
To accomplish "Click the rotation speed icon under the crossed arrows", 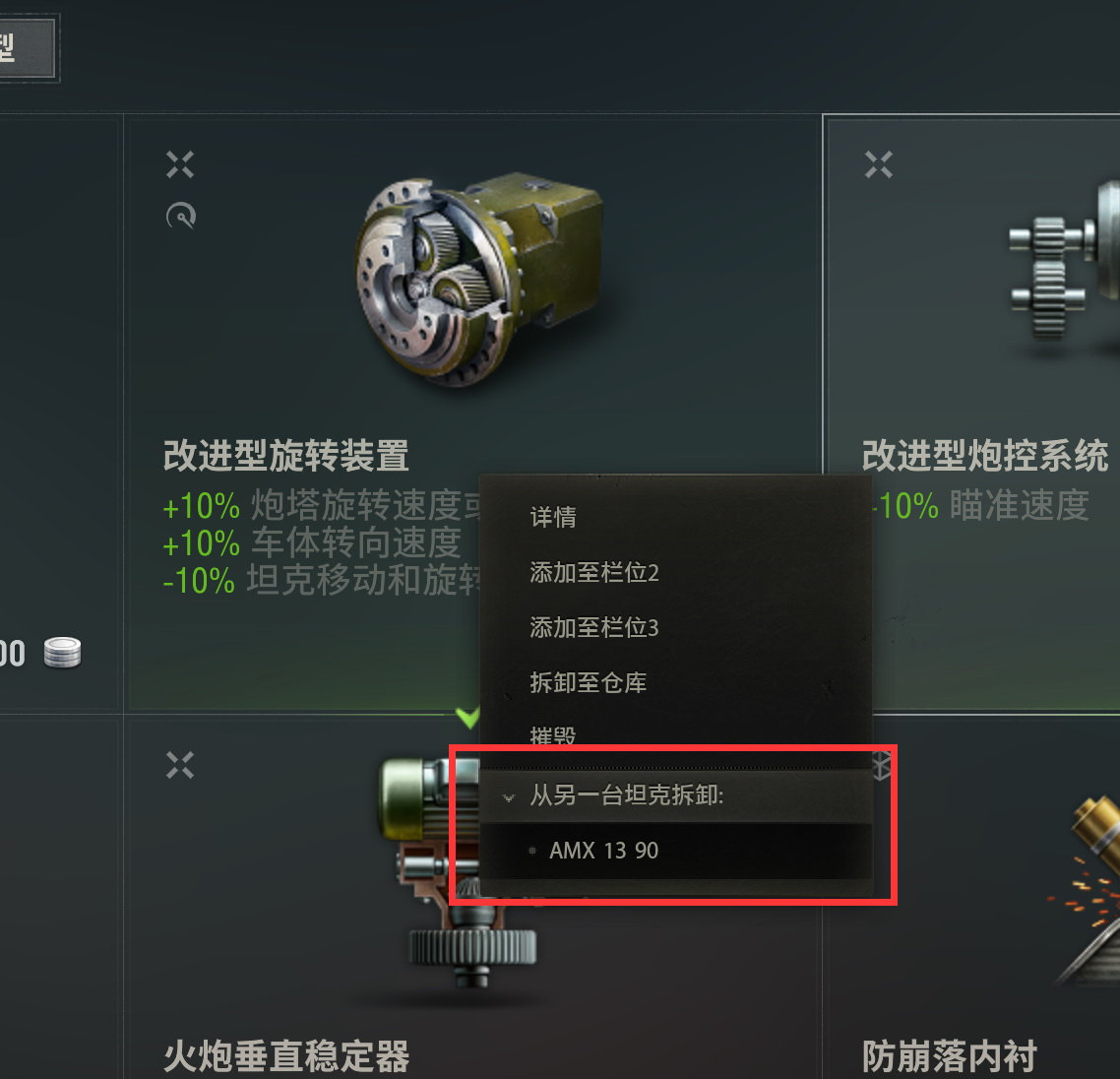I will pyautogui.click(x=181, y=216).
